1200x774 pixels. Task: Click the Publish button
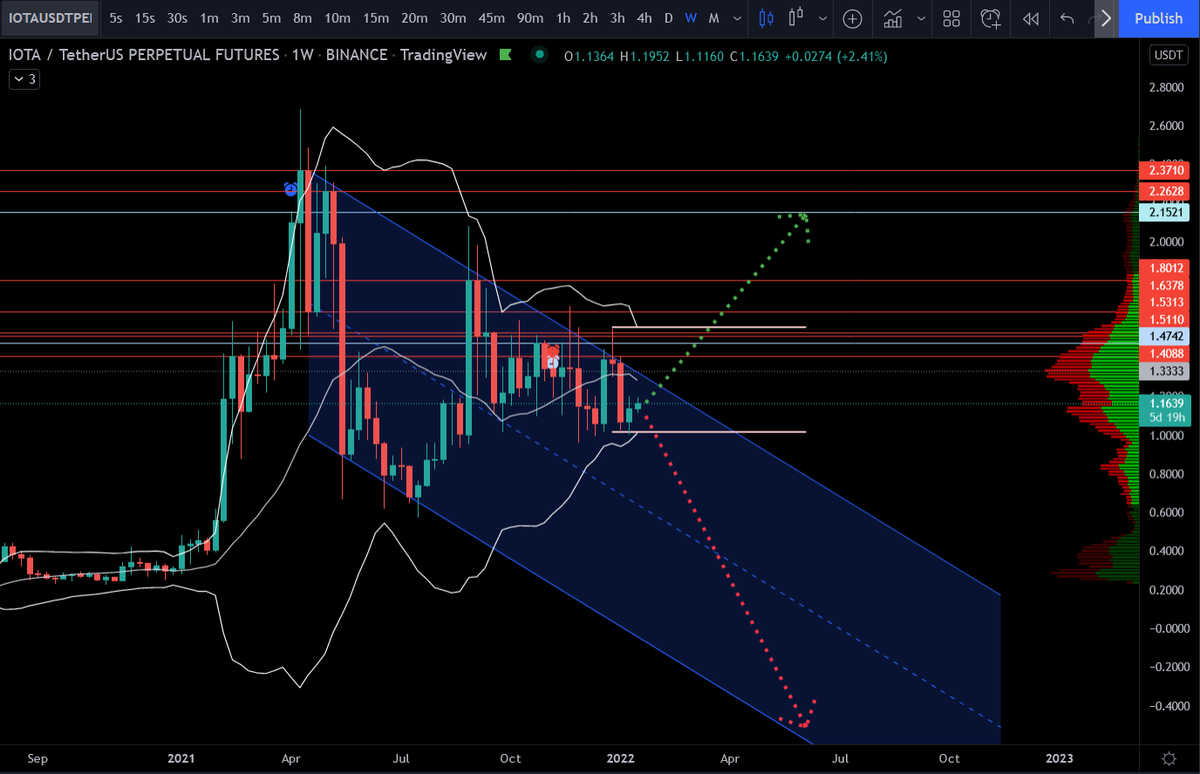1158,18
